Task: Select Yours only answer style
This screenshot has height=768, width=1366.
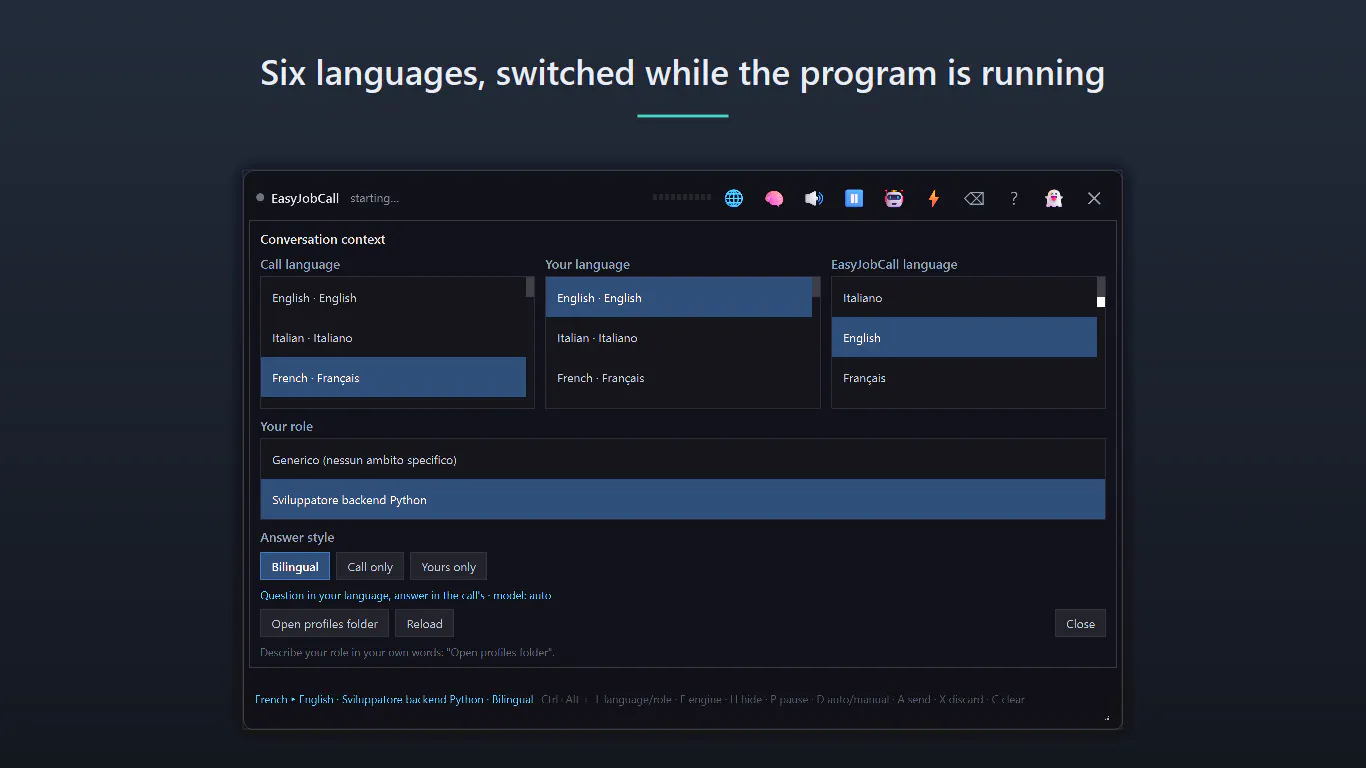Action: [449, 567]
